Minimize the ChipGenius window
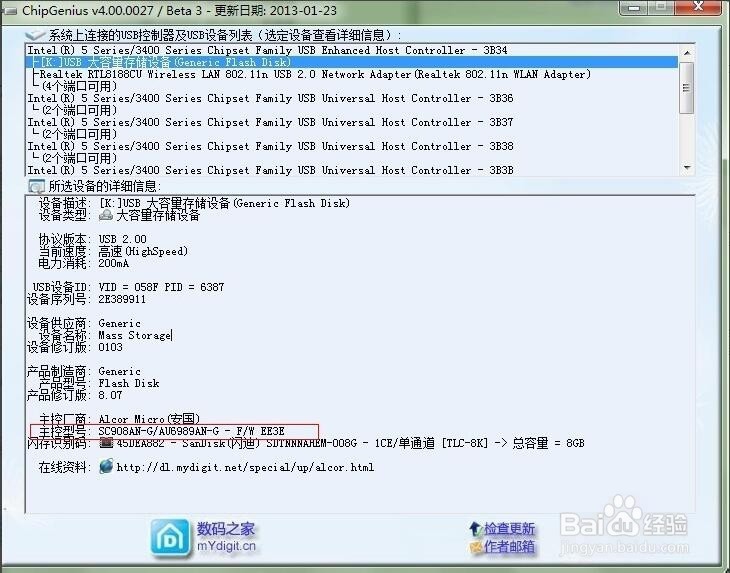The image size is (730, 573). [x=633, y=7]
